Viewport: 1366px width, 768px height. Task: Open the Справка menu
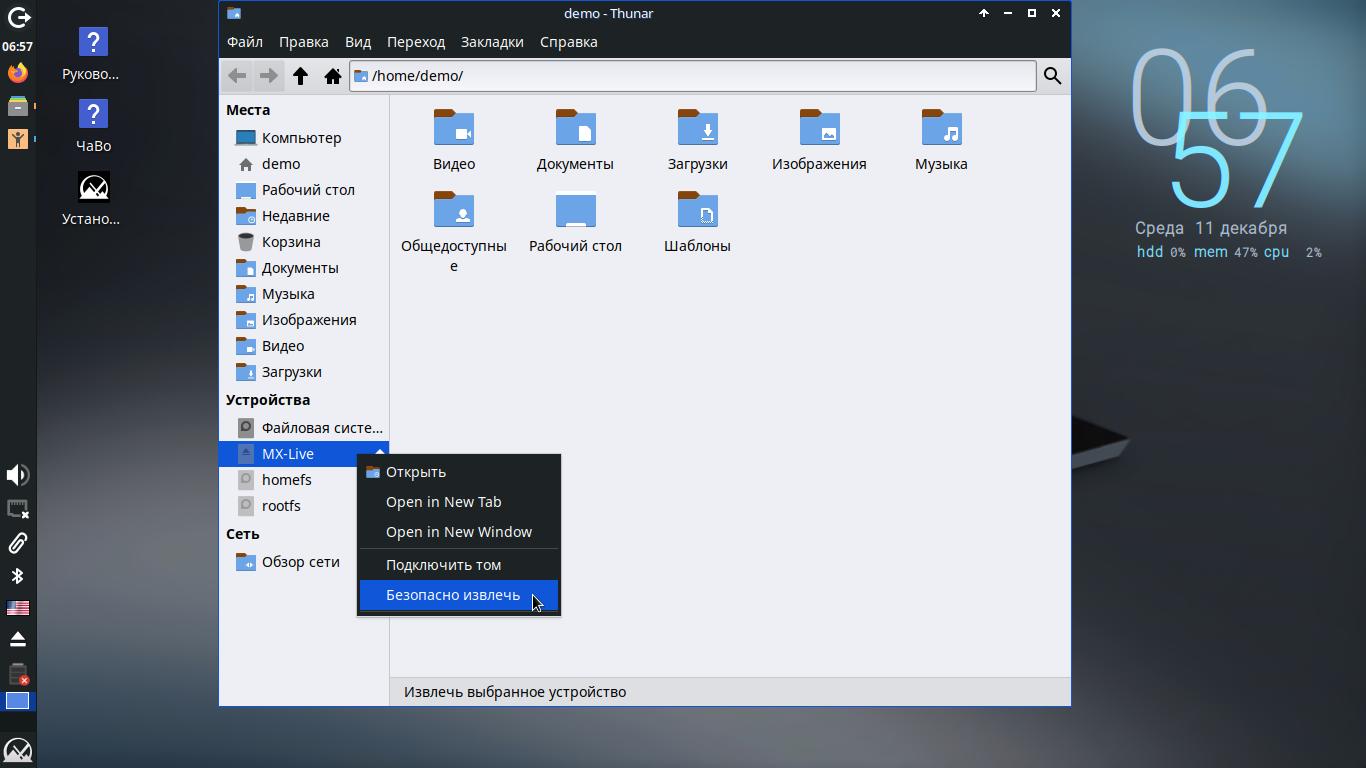(569, 42)
